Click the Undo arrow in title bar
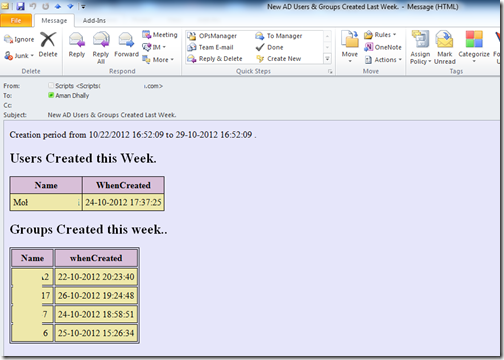 pos(33,6)
